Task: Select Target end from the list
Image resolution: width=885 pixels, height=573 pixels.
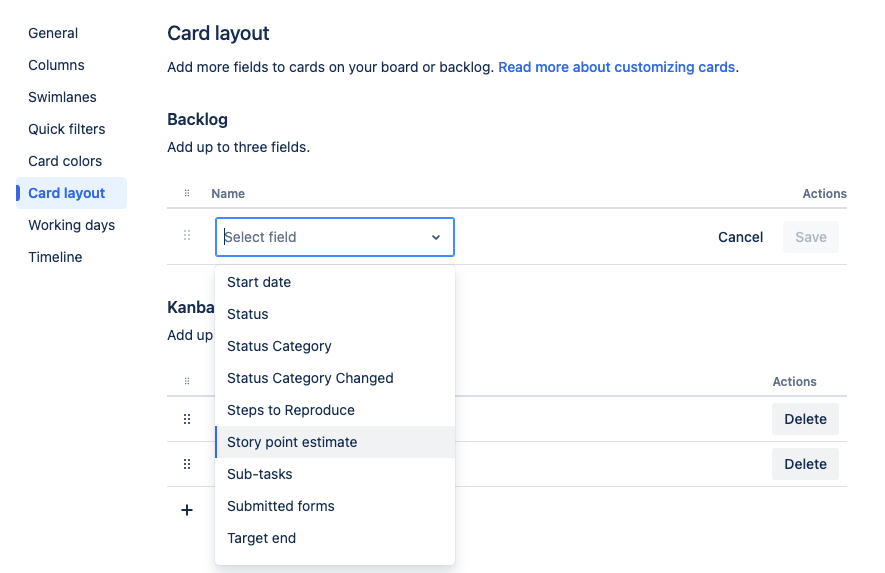Action: click(262, 538)
